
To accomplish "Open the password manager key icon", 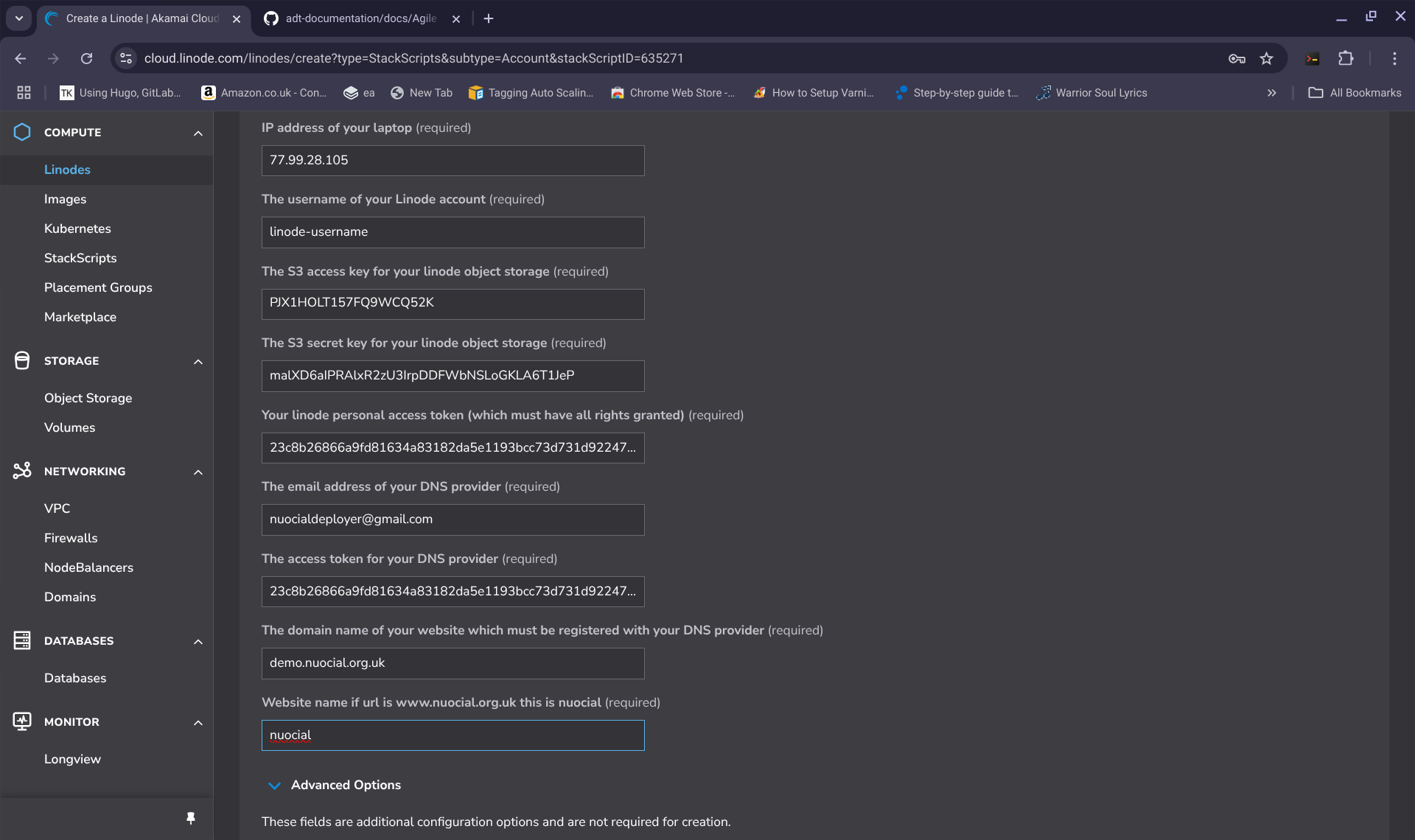I will tap(1237, 58).
